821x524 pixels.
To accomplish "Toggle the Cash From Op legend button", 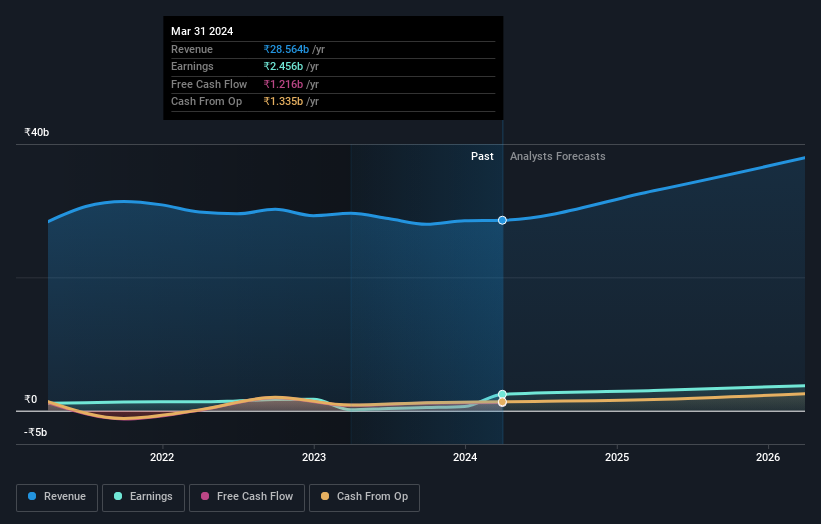I will click(x=364, y=497).
